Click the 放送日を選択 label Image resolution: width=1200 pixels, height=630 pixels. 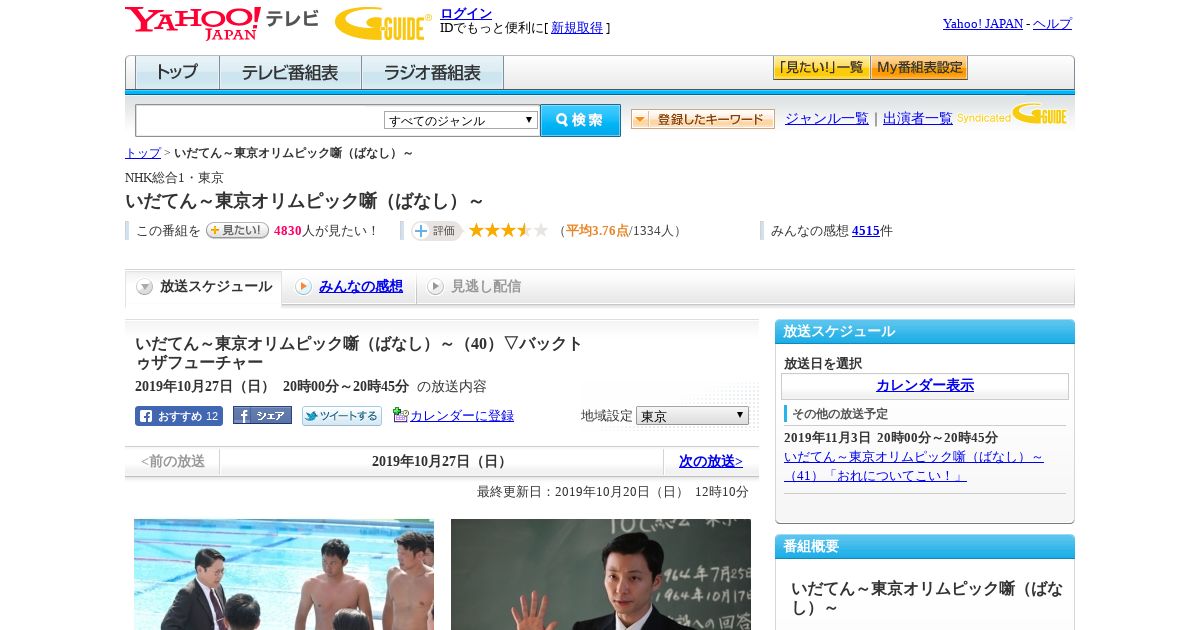click(823, 363)
